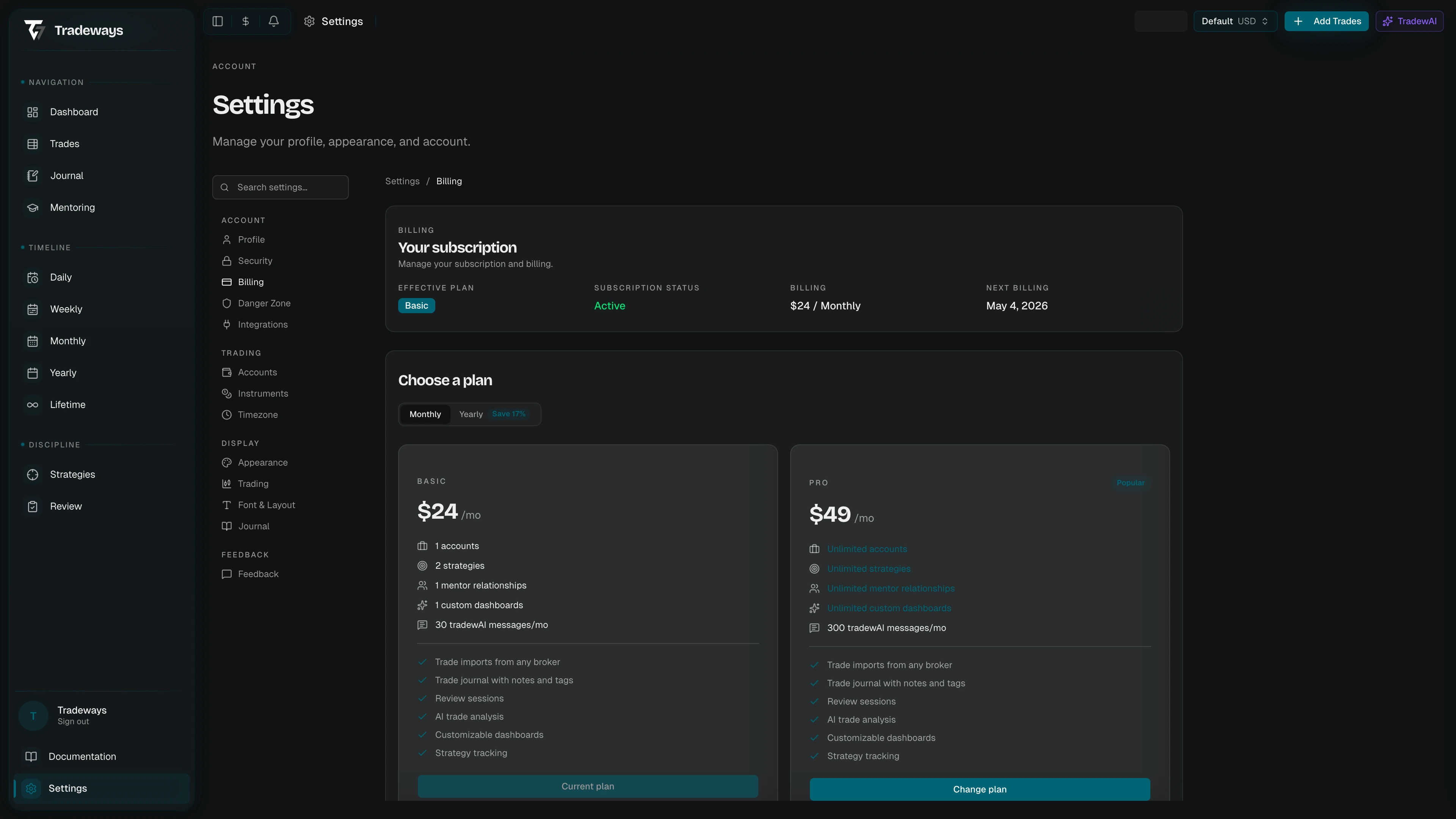Select the Mentoring graduation cap icon
Image resolution: width=1456 pixels, height=819 pixels.
click(32, 207)
